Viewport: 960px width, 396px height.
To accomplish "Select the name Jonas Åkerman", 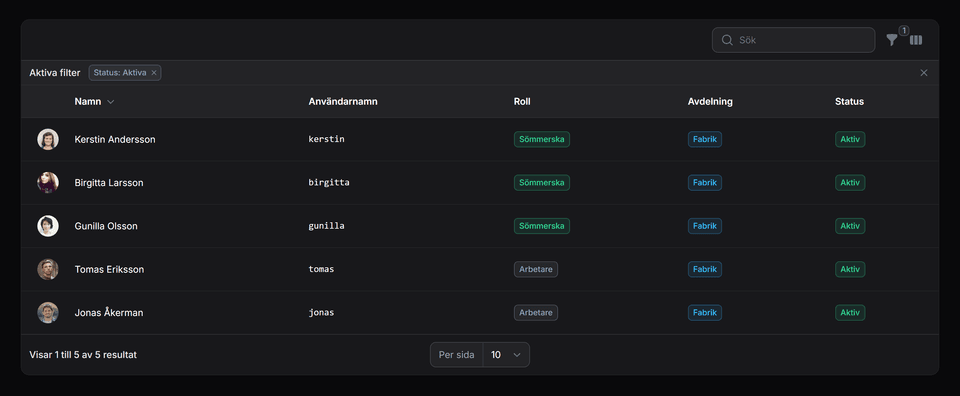I will 109,313.
